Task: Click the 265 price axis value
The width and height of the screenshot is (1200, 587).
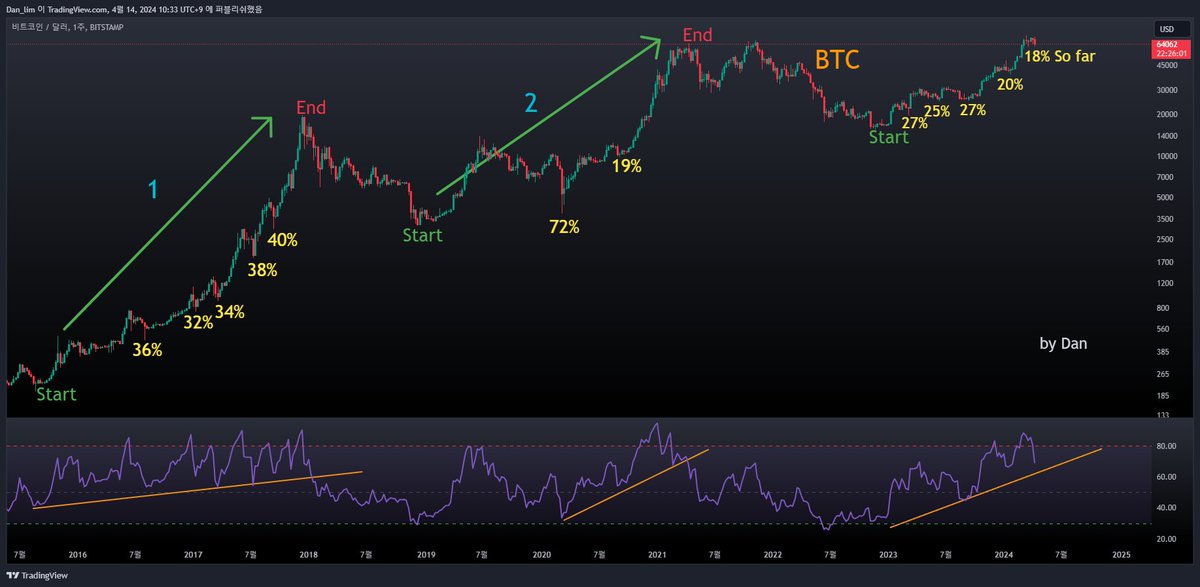Action: coord(1161,374)
